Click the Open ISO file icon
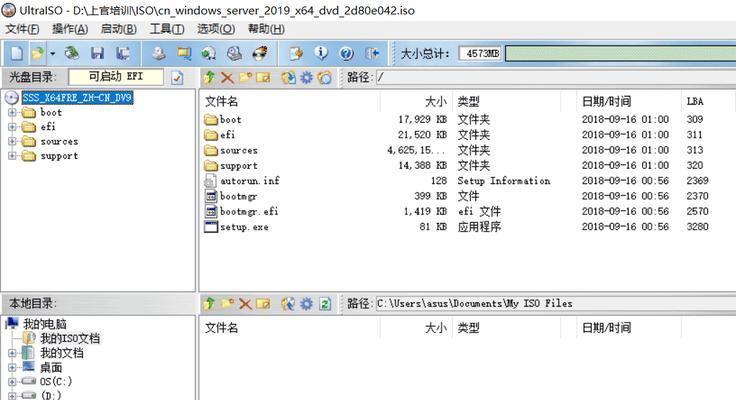 [x=38, y=53]
